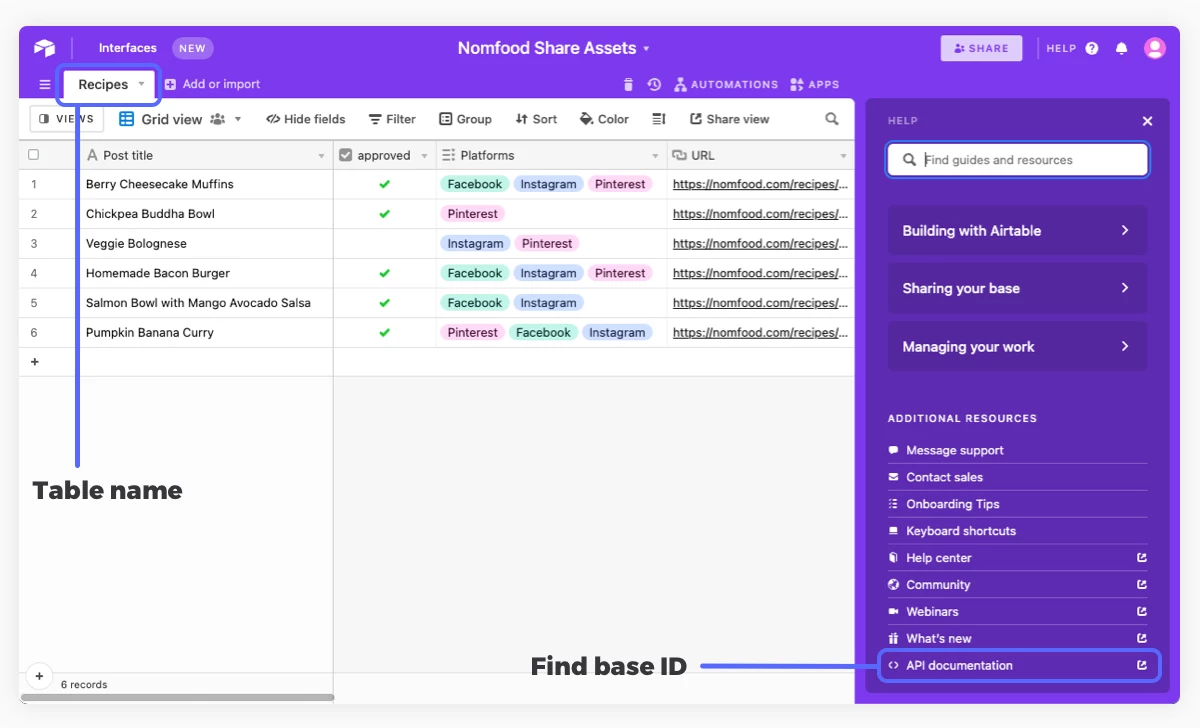The width and height of the screenshot is (1200, 728).
Task: Click the add record plus button at bottom
Action: click(39, 676)
